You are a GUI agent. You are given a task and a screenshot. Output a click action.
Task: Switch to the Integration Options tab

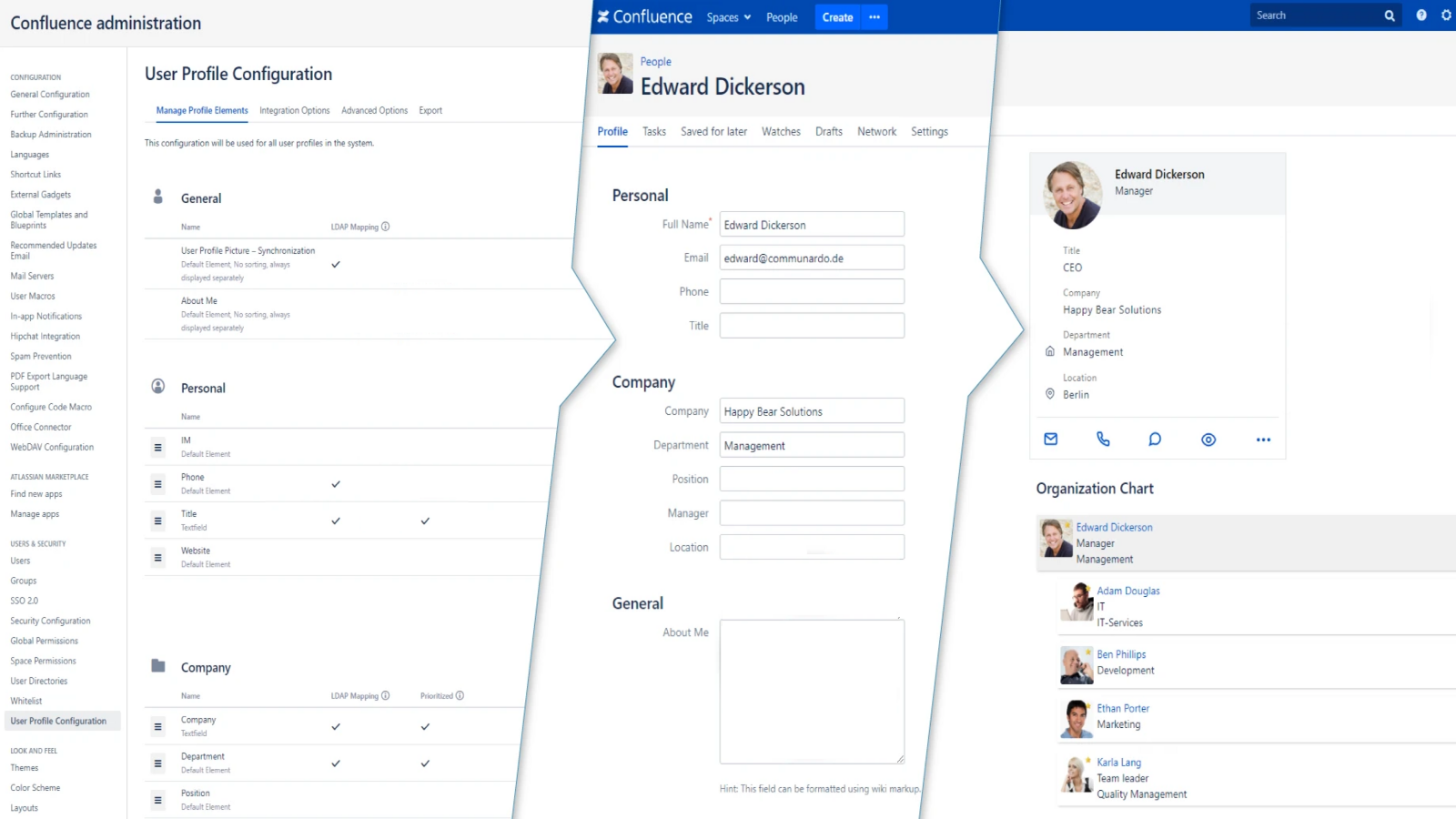[x=294, y=111]
